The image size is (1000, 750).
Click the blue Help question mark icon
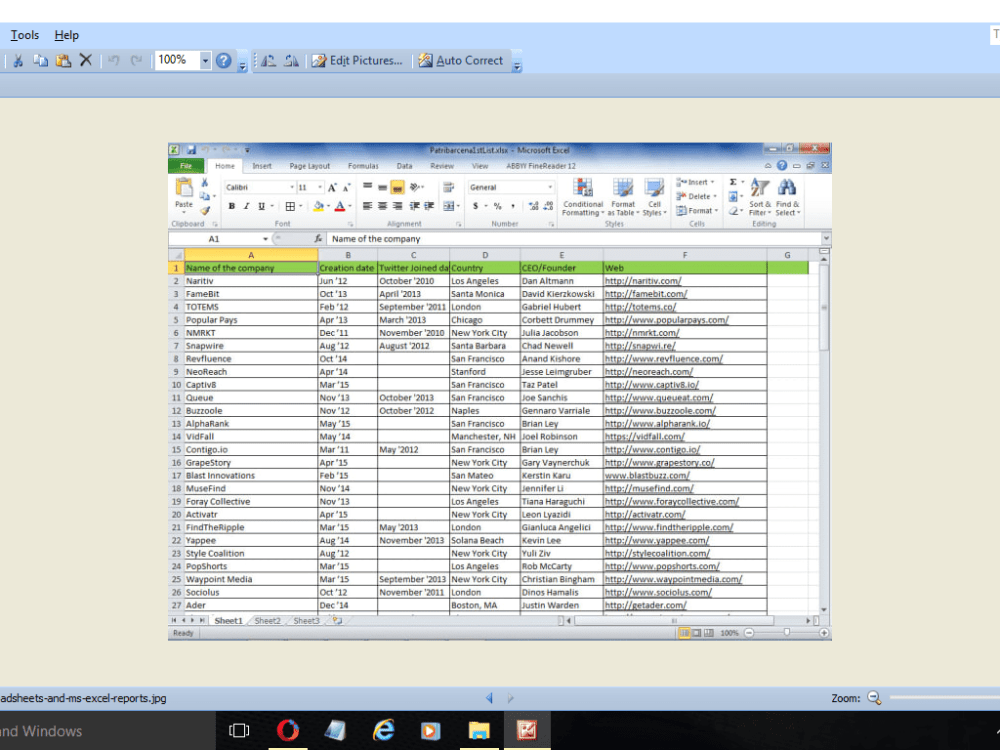(x=223, y=61)
